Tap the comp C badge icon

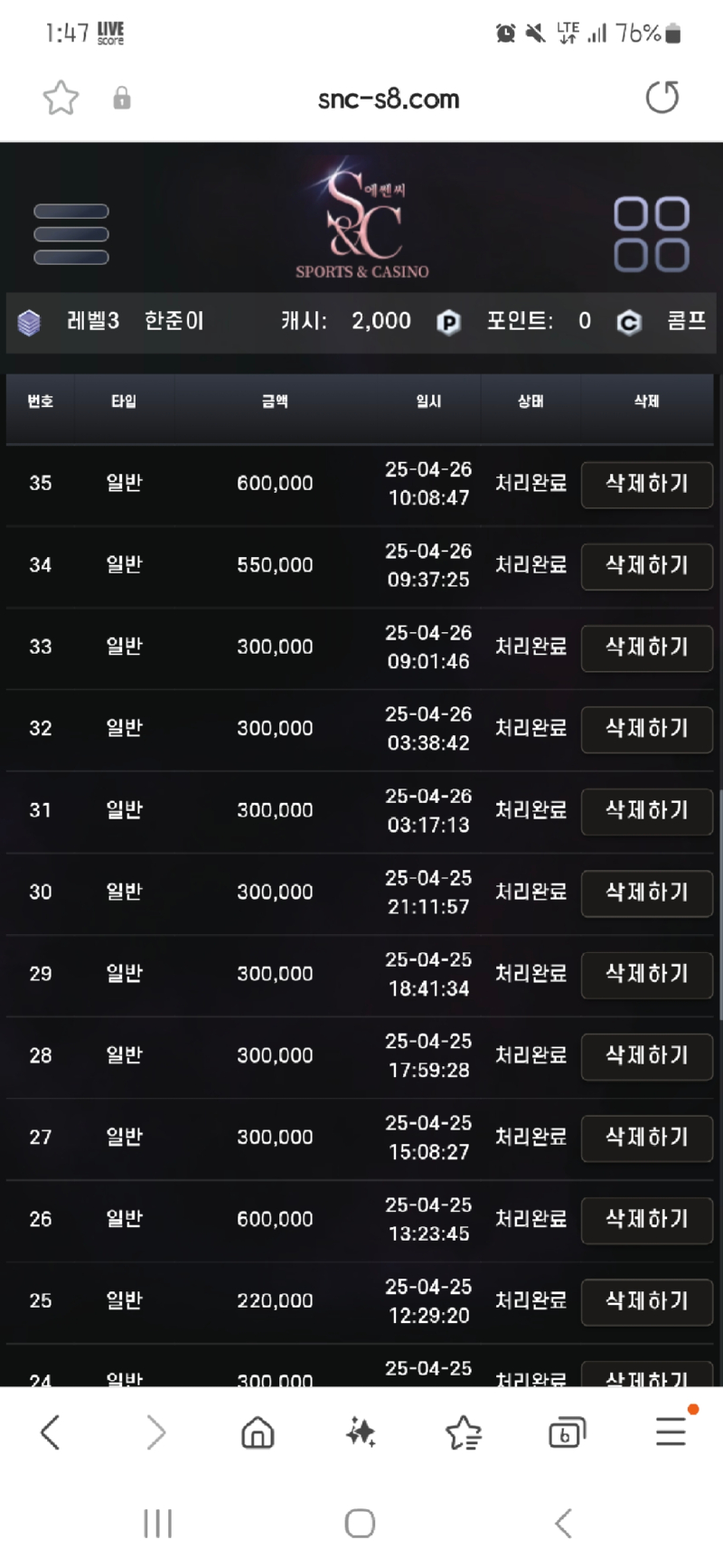629,322
